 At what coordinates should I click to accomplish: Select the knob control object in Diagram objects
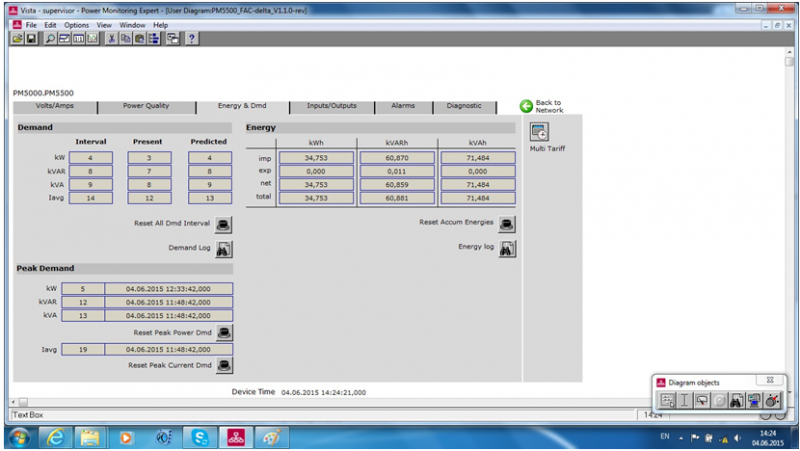click(771, 400)
